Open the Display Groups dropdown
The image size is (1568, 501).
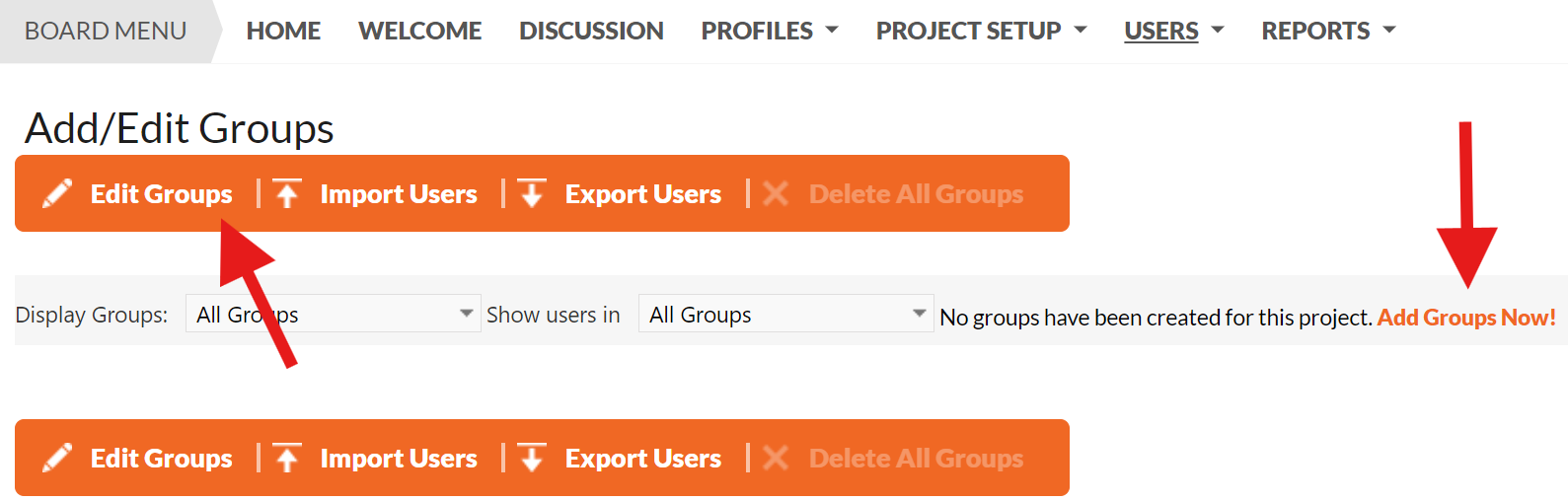[334, 314]
